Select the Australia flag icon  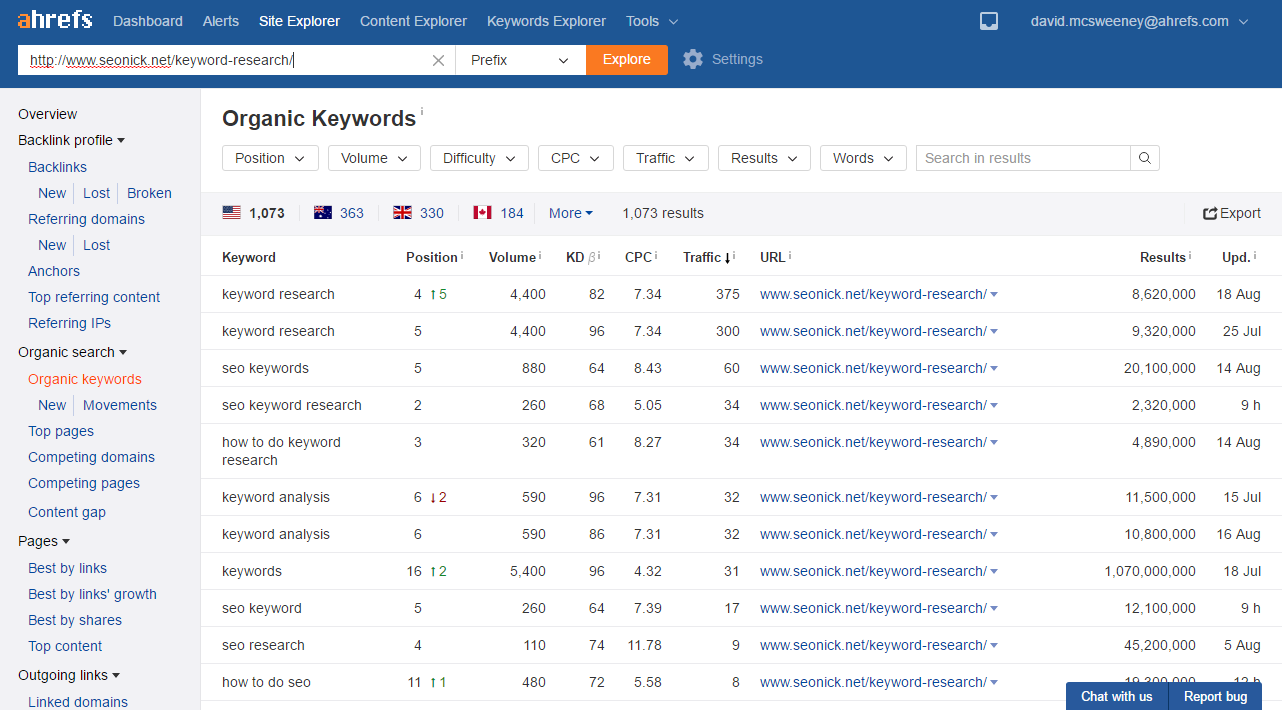click(323, 213)
